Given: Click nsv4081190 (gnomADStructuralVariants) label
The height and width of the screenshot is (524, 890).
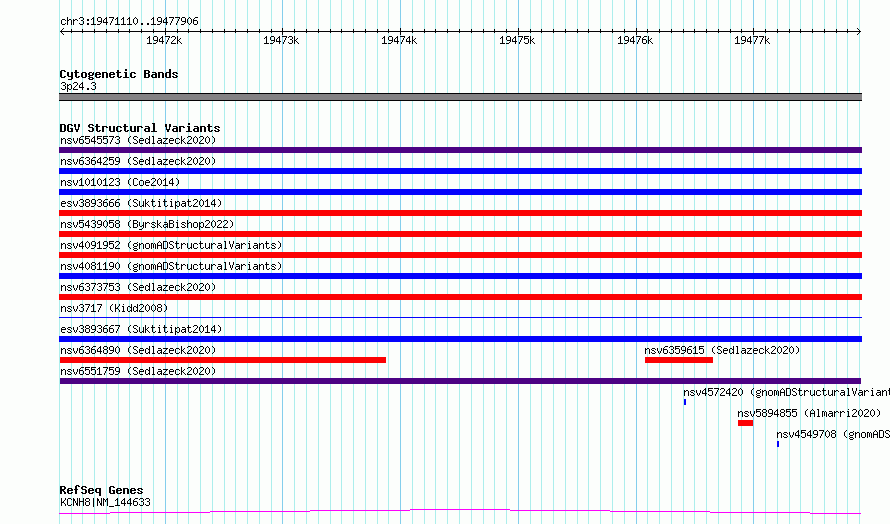Looking at the screenshot, I should click(x=171, y=266).
